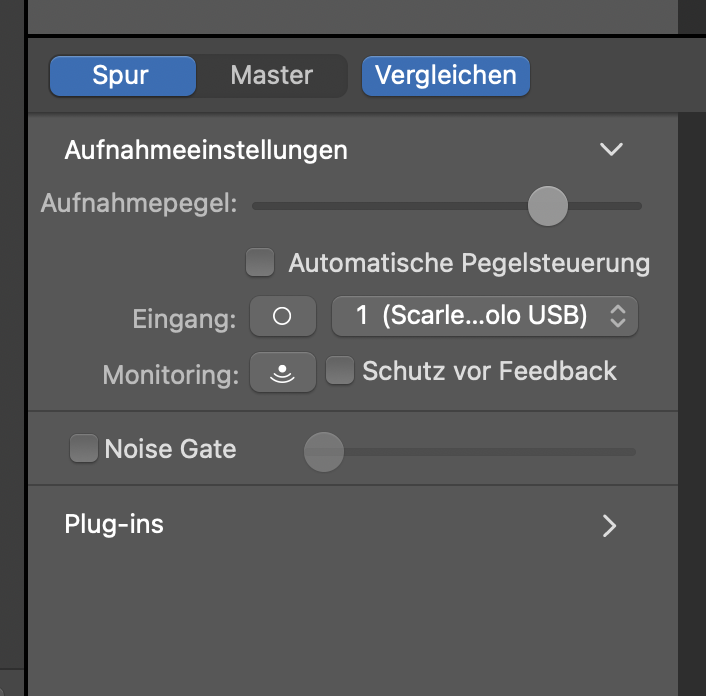
Task: Collapse Aufnahmeeinstellungen with the chevron icon
Action: click(x=611, y=149)
